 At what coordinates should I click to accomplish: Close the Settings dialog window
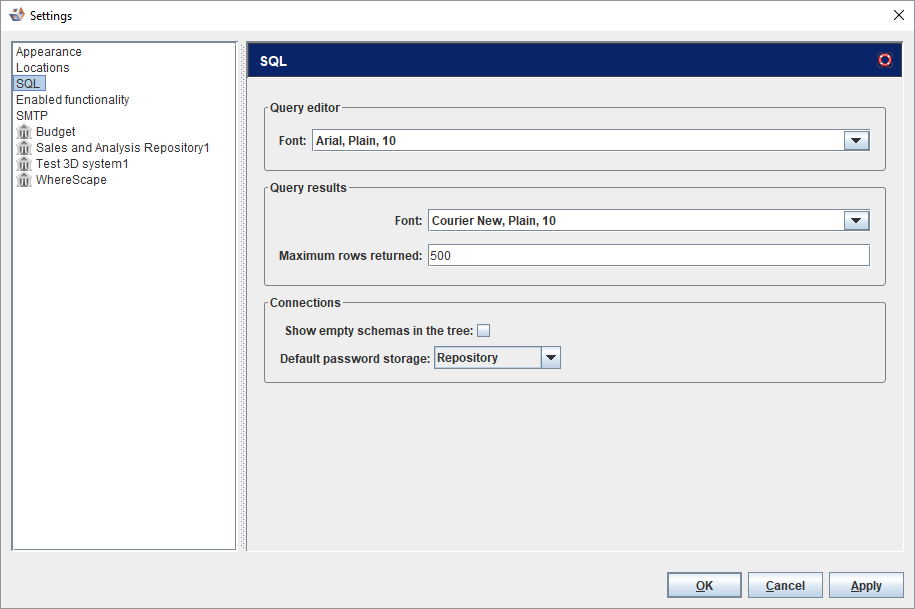897,15
